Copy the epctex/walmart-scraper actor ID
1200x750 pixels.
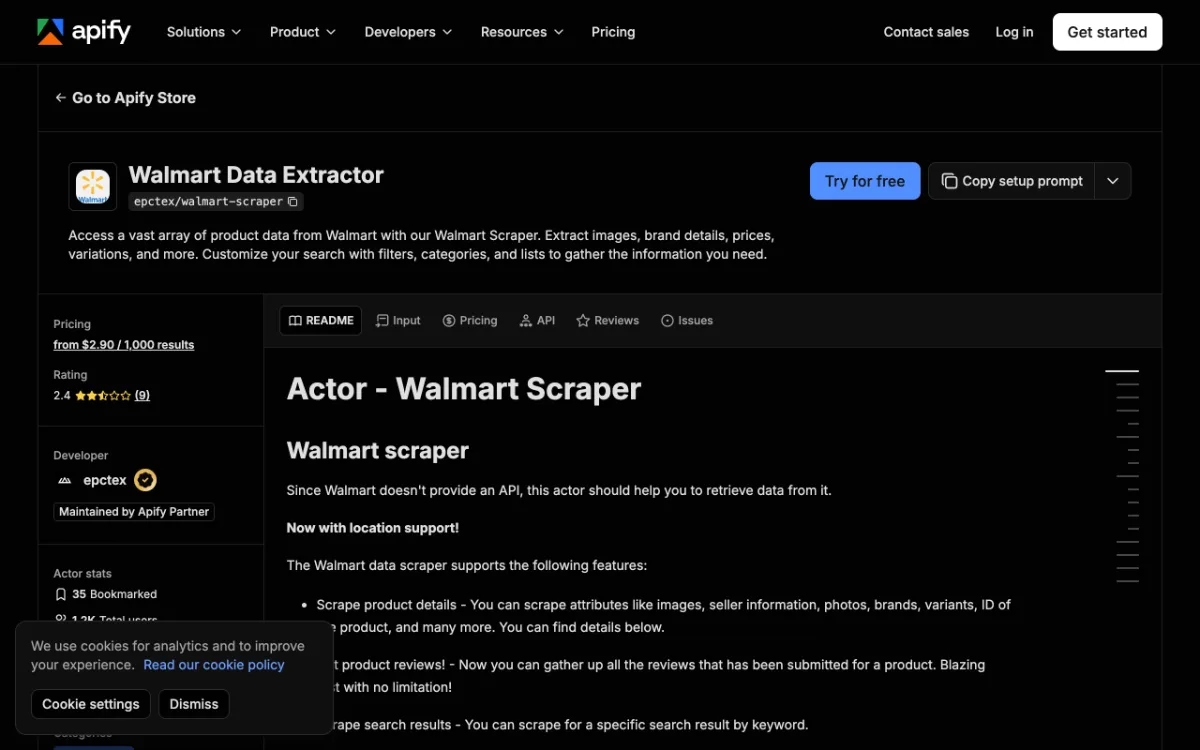pyautogui.click(x=293, y=201)
